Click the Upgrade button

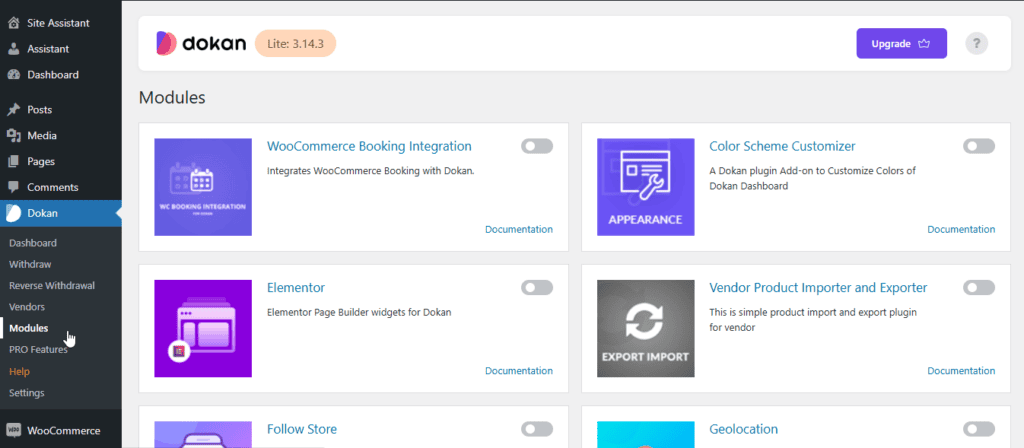[901, 44]
